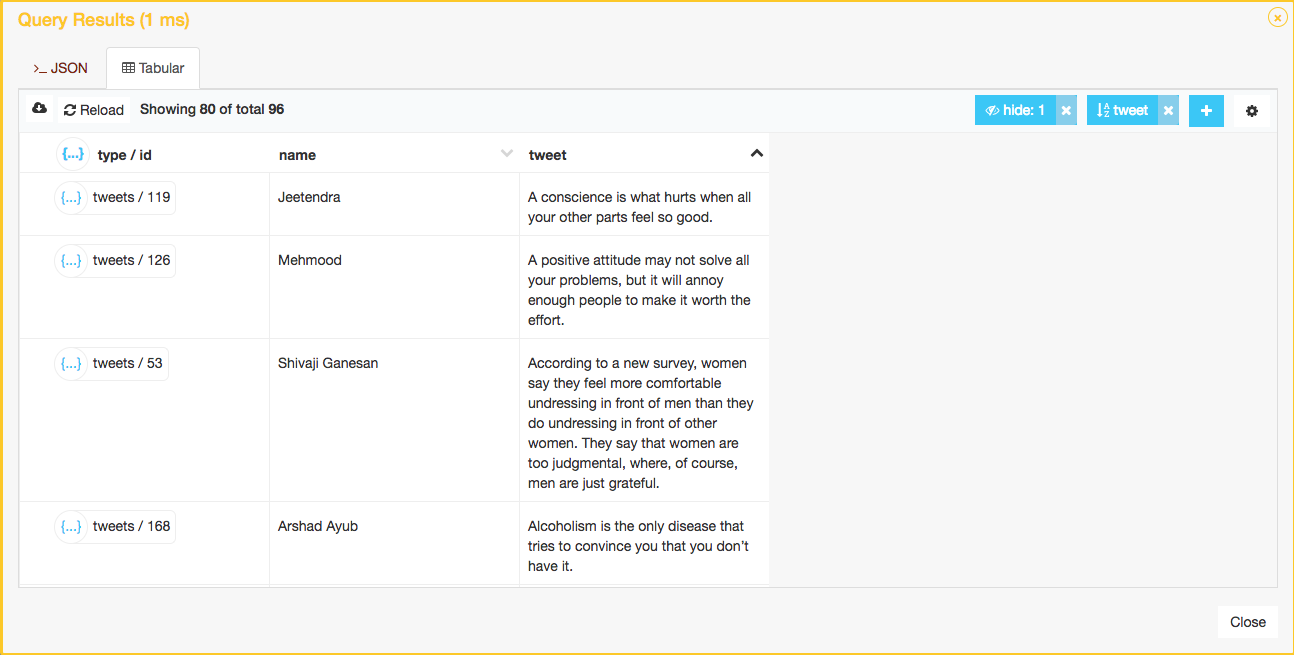Image resolution: width=1294 pixels, height=655 pixels.
Task: Remove the tweet sort chip
Action: pos(1168,111)
